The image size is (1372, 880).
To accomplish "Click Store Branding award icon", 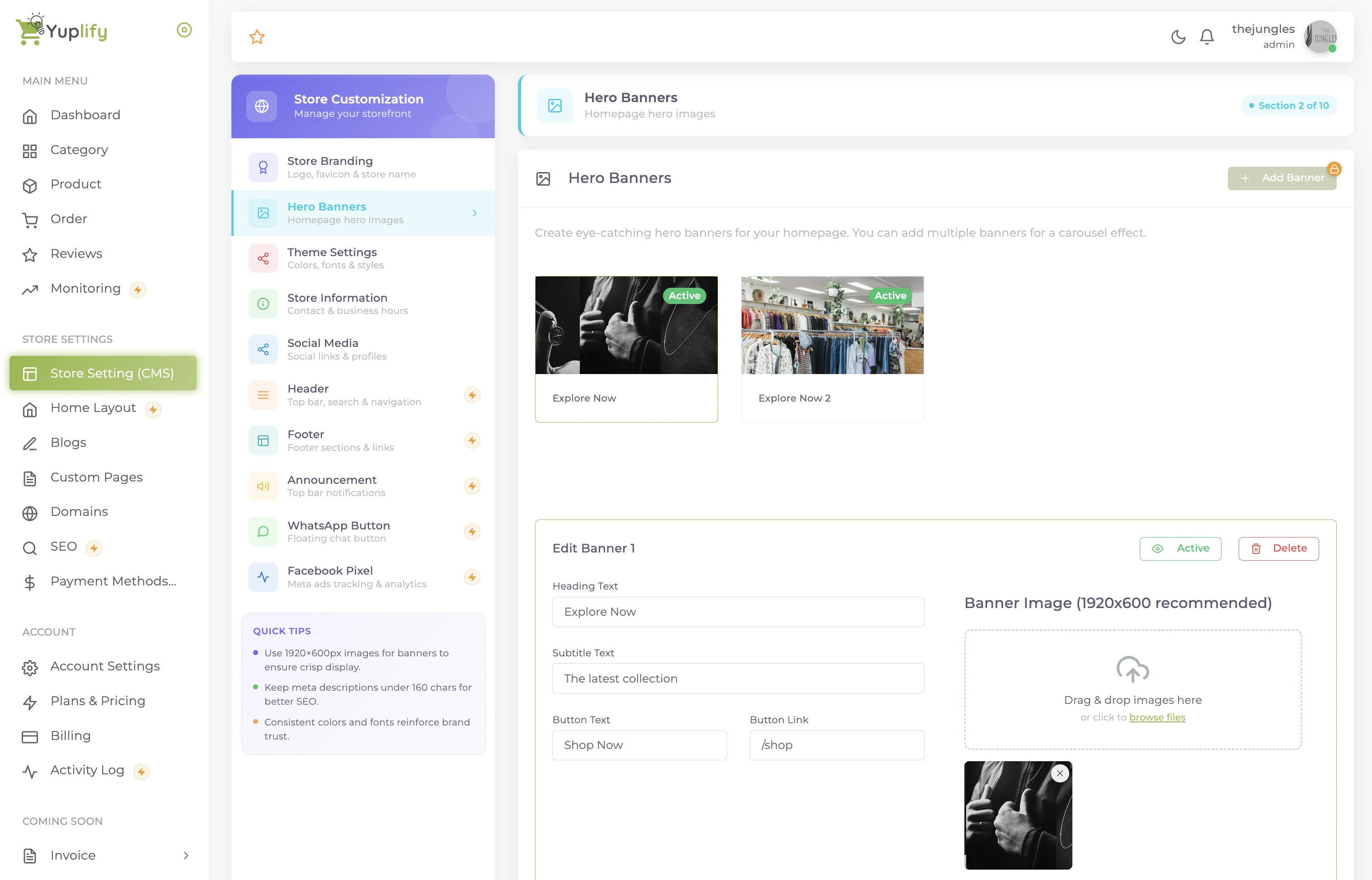I will click(x=263, y=168).
